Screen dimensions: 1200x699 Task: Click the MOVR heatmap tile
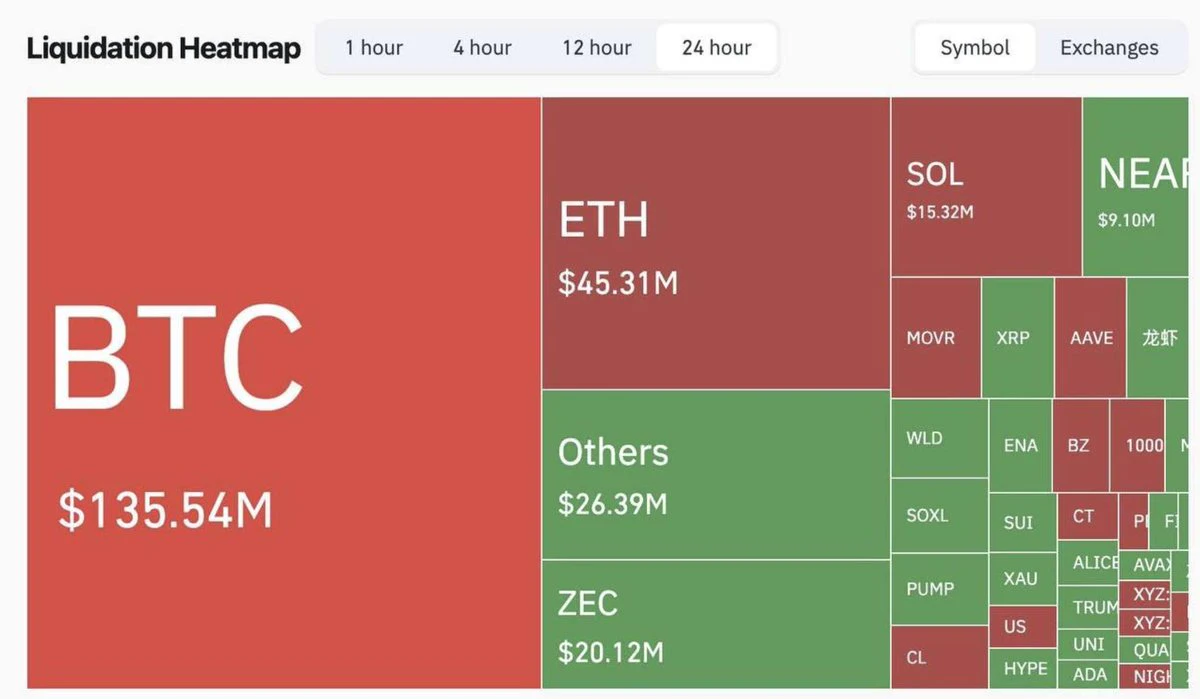pyautogui.click(x=936, y=337)
